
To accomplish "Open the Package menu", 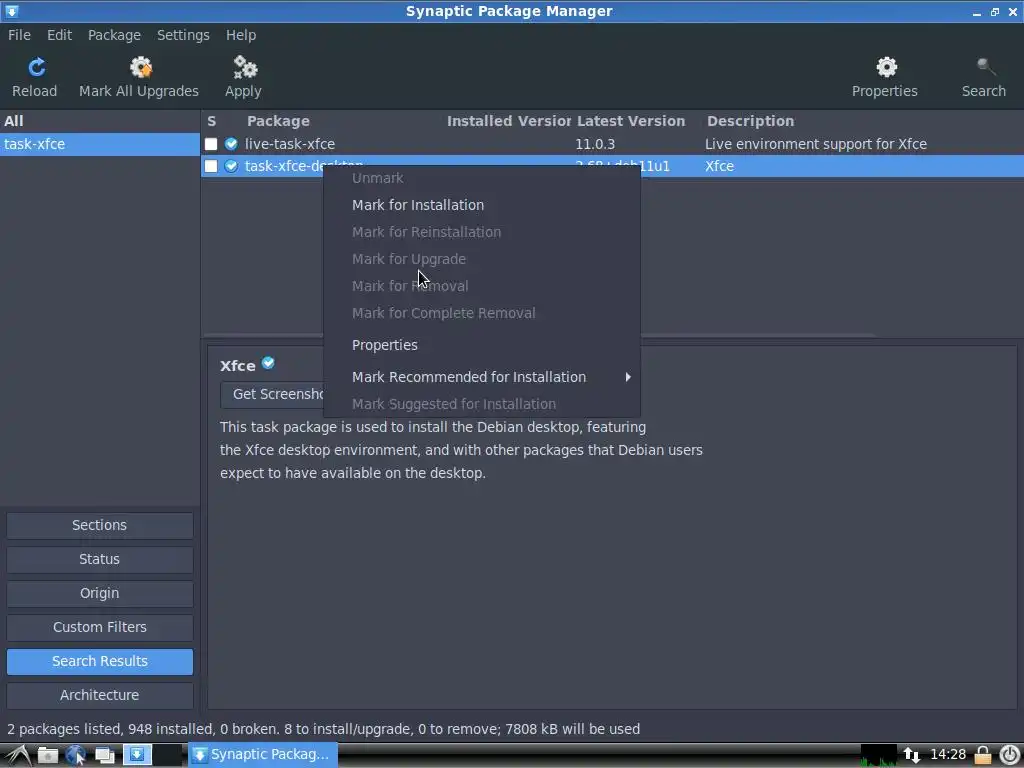I will (114, 35).
